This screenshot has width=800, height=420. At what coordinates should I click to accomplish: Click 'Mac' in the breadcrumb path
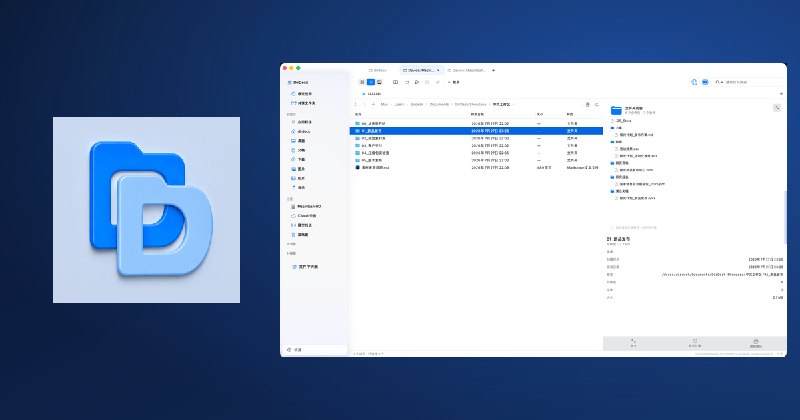coord(384,105)
